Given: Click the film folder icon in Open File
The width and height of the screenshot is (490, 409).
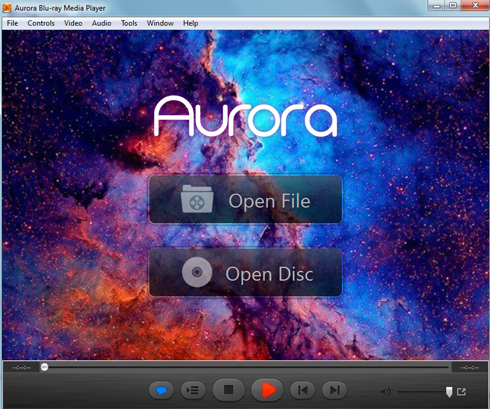Looking at the screenshot, I should point(197,199).
